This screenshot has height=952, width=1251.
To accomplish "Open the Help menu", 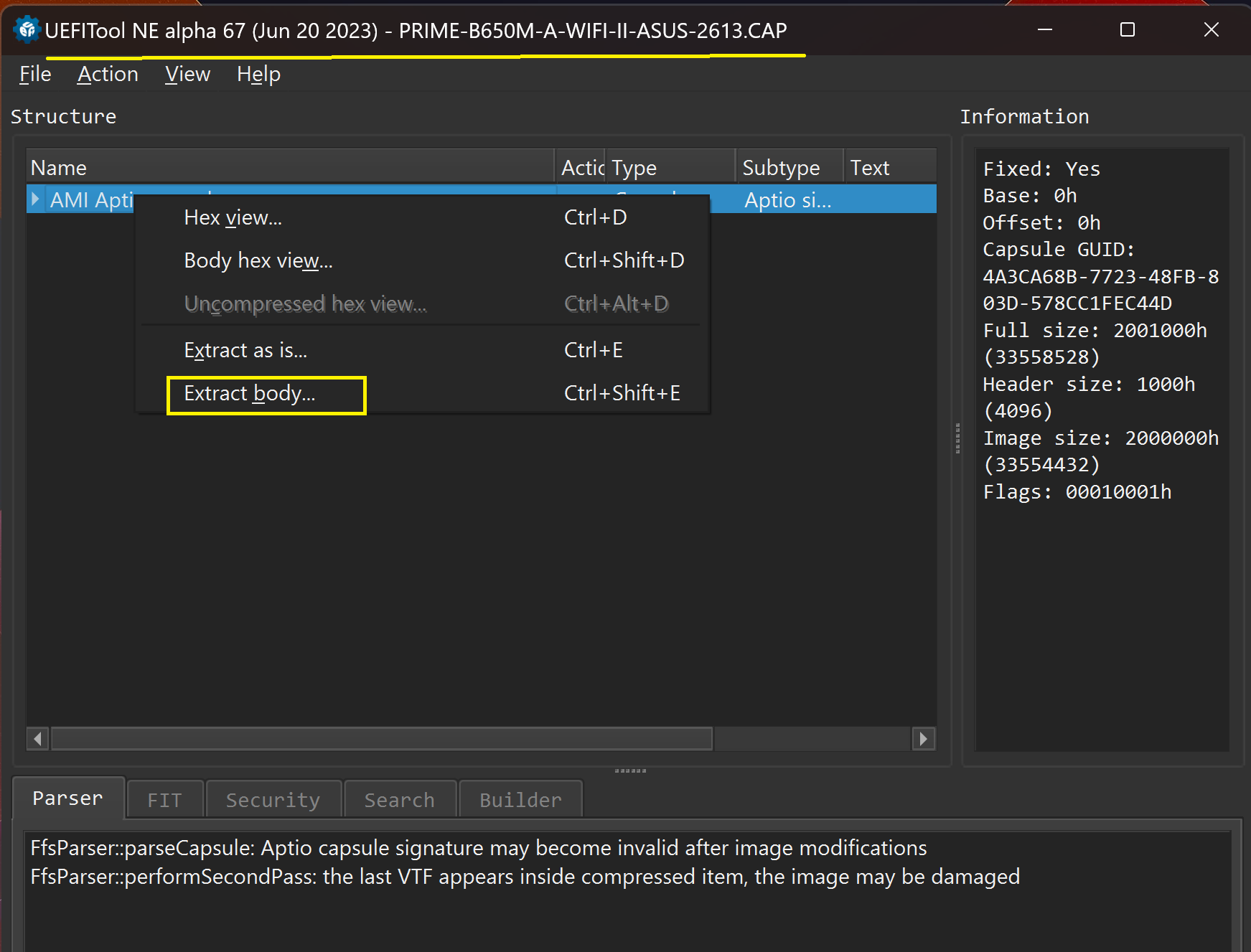I will click(258, 75).
